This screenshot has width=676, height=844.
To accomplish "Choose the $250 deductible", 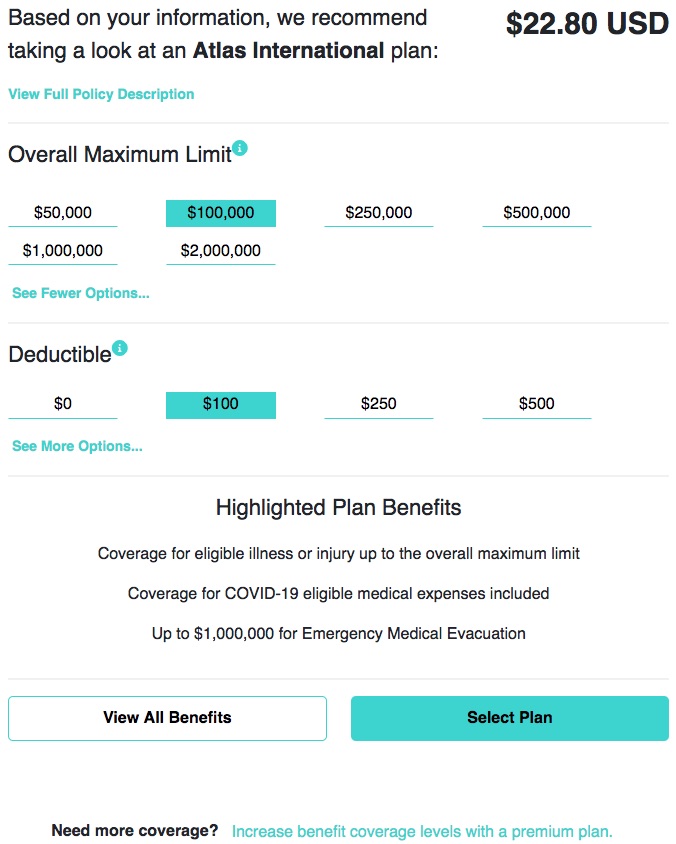I will tap(378, 405).
